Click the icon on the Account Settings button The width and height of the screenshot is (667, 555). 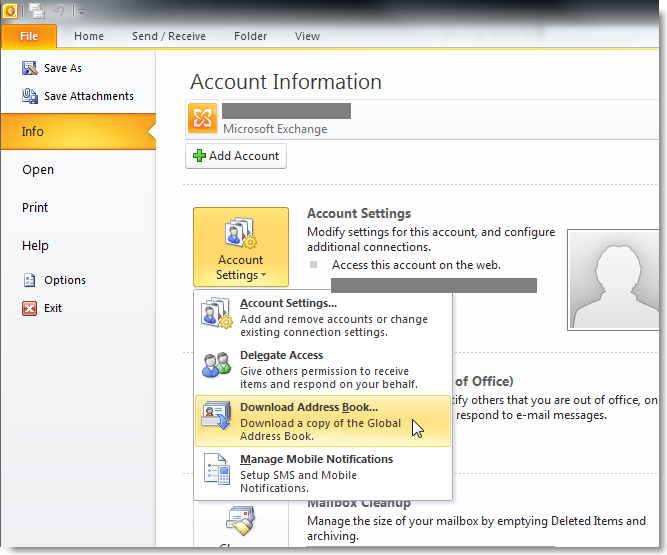[241, 232]
